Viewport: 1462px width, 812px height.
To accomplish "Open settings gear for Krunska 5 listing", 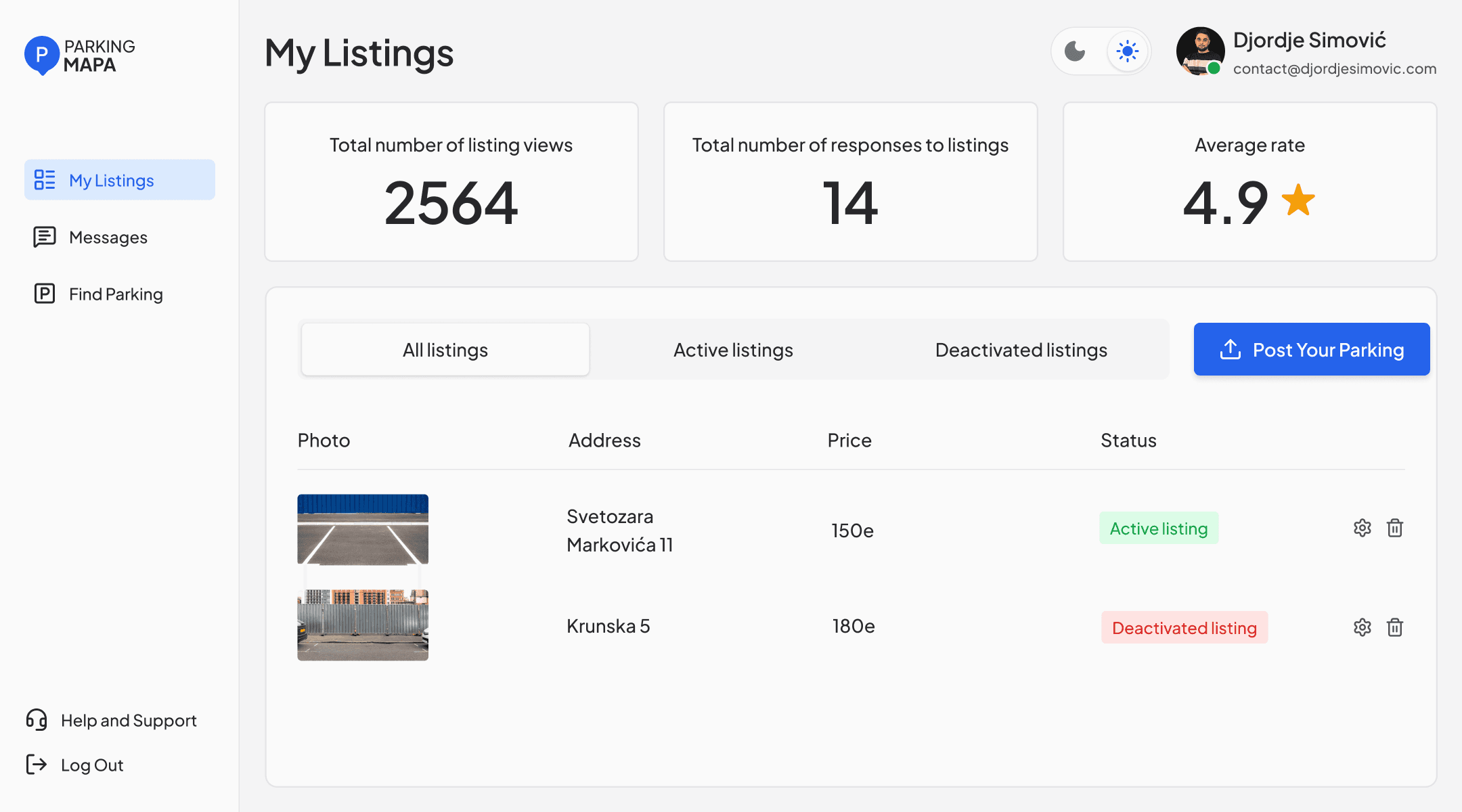I will tap(1362, 627).
